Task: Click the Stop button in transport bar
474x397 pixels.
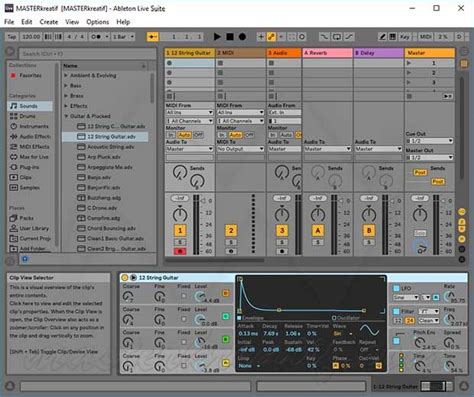Action: [x=230, y=37]
